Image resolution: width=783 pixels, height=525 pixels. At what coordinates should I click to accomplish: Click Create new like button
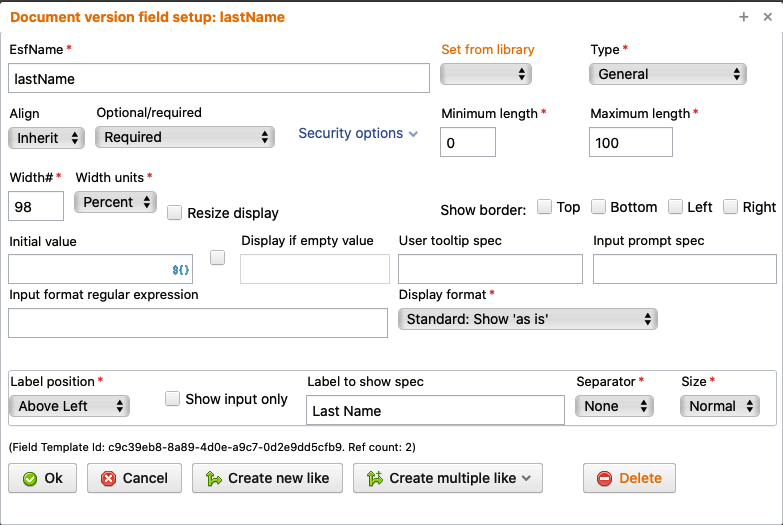tap(267, 478)
